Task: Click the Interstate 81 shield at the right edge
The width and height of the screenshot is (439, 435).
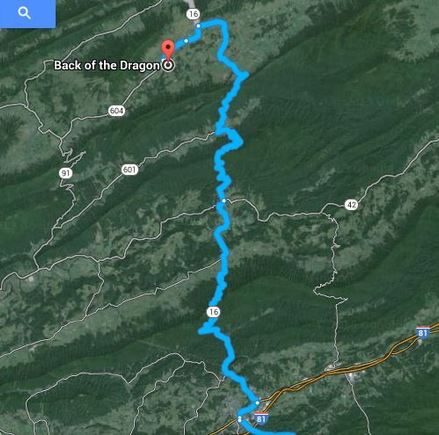Action: pos(423,333)
